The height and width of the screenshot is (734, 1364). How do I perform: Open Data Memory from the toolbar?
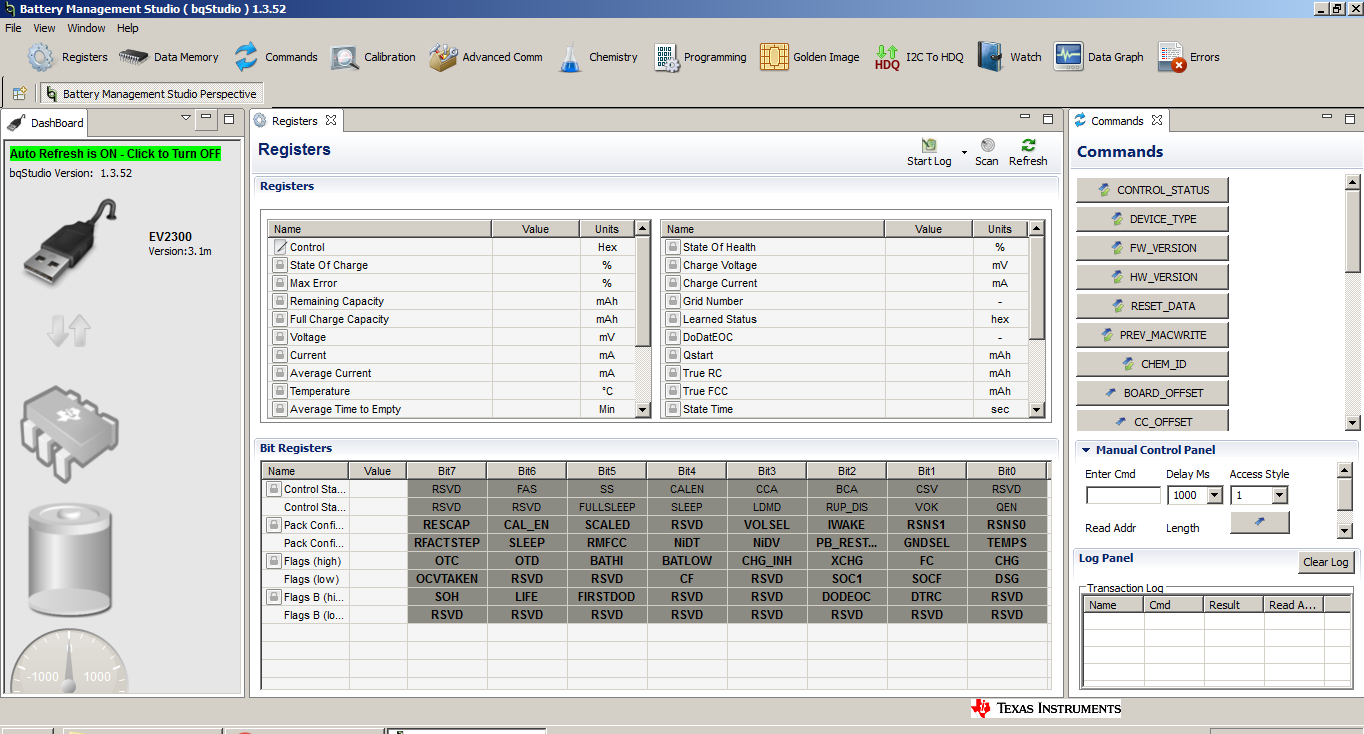[168, 57]
